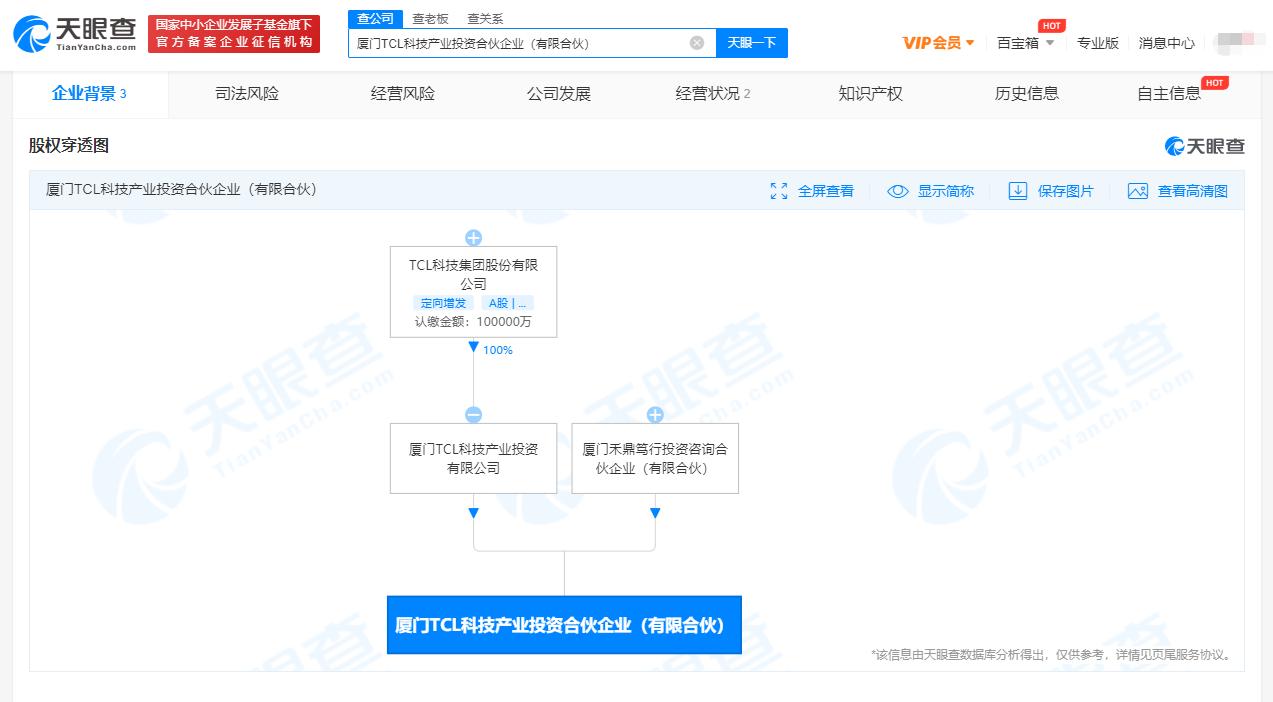1273x702 pixels.
Task: Switch to 知识产权 tab
Action: tap(870, 94)
